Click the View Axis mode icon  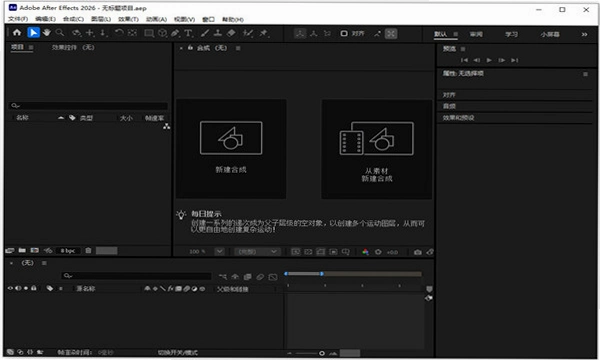tap(327, 34)
